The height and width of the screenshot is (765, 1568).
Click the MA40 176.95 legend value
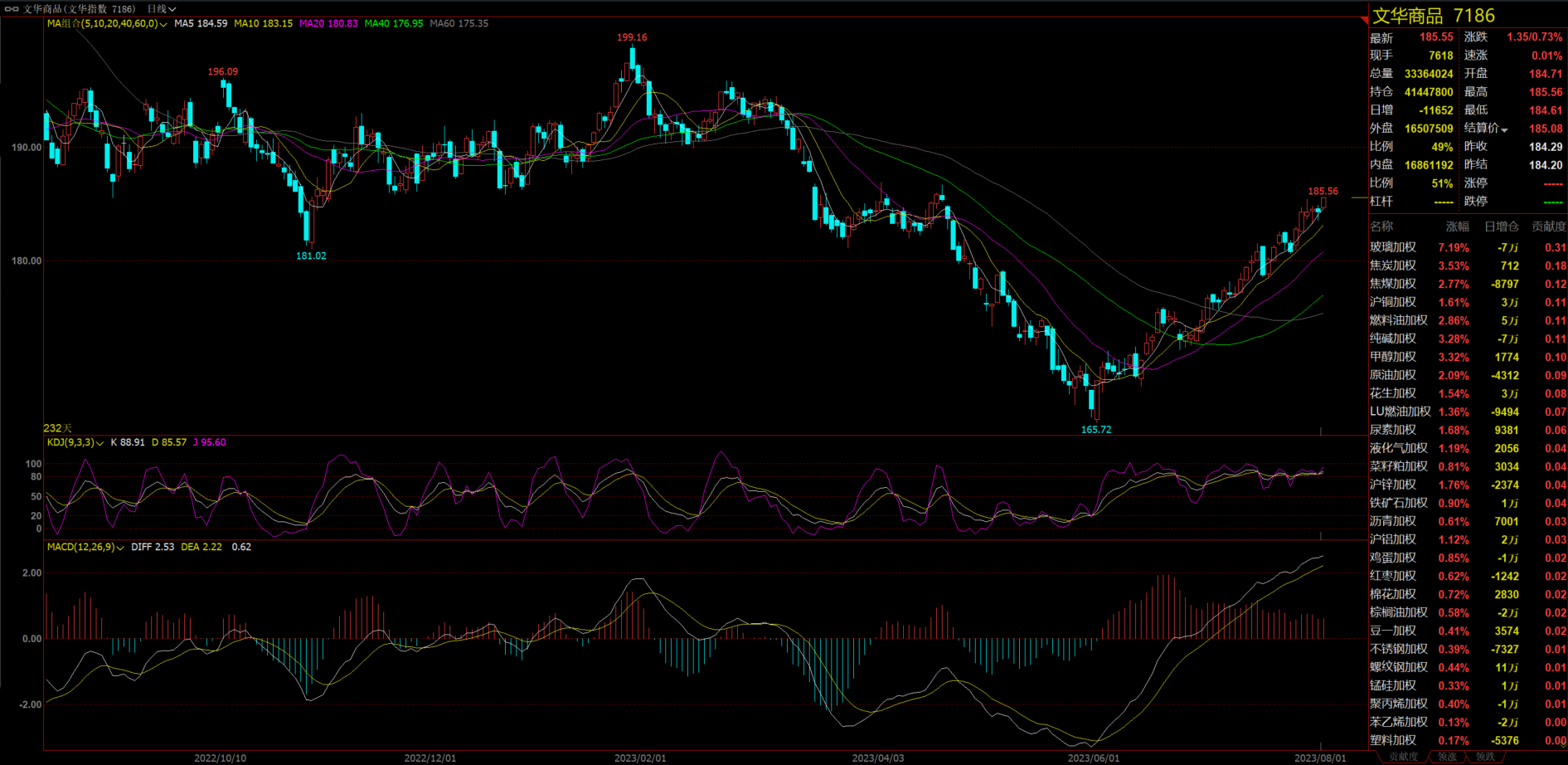[394, 24]
